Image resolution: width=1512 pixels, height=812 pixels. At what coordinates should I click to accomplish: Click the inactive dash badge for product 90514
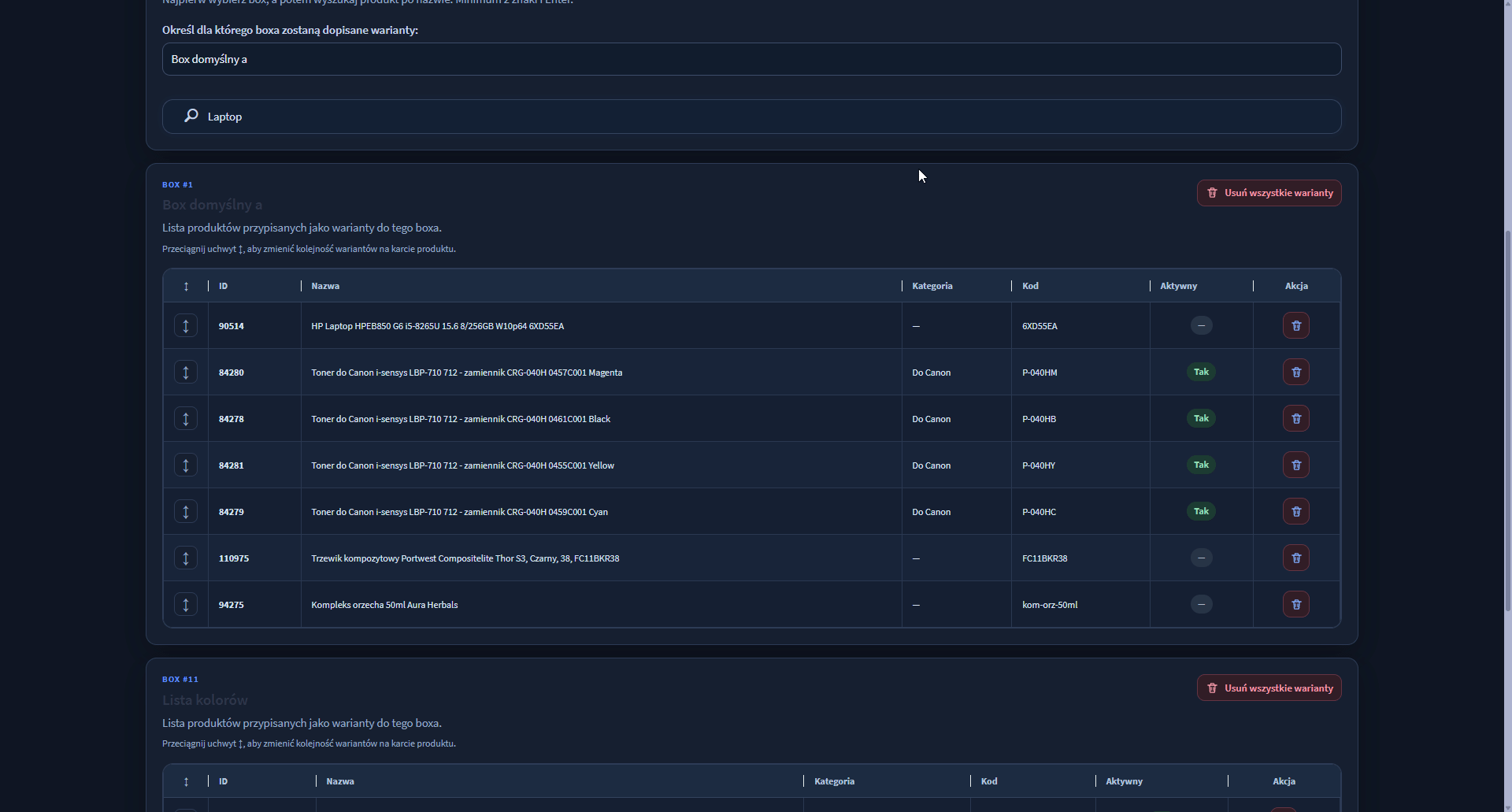point(1201,325)
